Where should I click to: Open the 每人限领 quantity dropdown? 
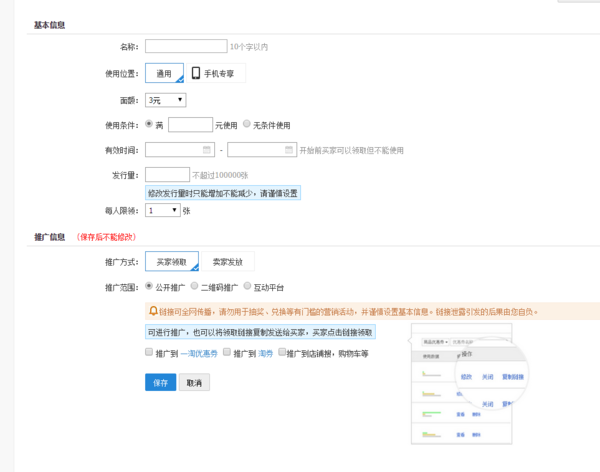[163, 210]
